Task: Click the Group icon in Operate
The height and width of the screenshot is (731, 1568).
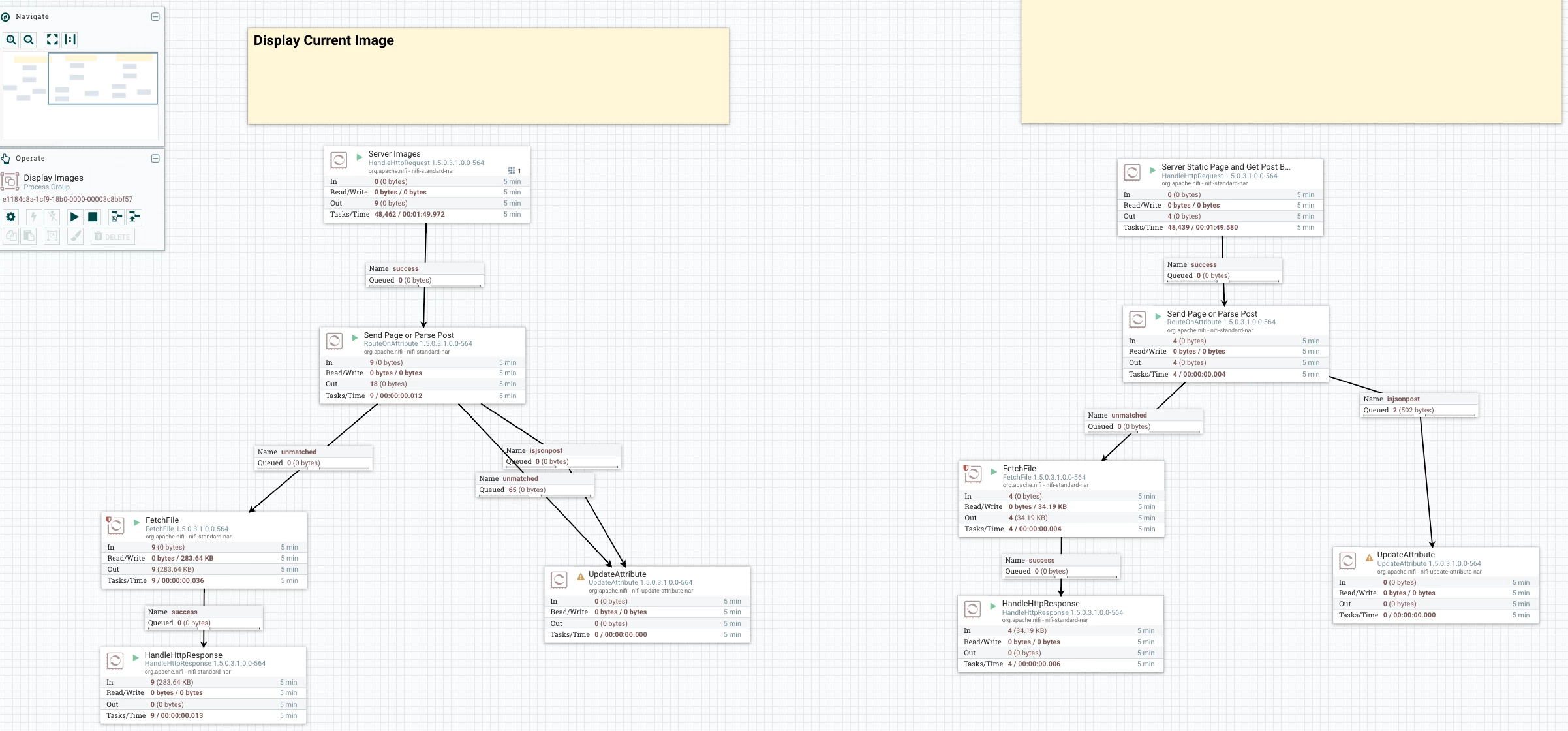Action: click(52, 236)
